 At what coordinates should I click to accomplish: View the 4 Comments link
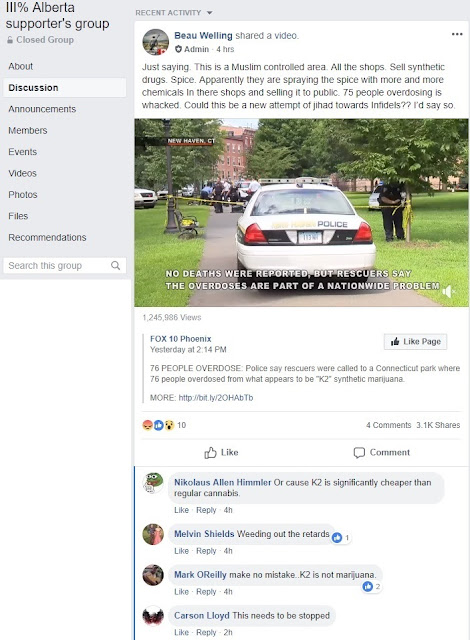point(388,425)
